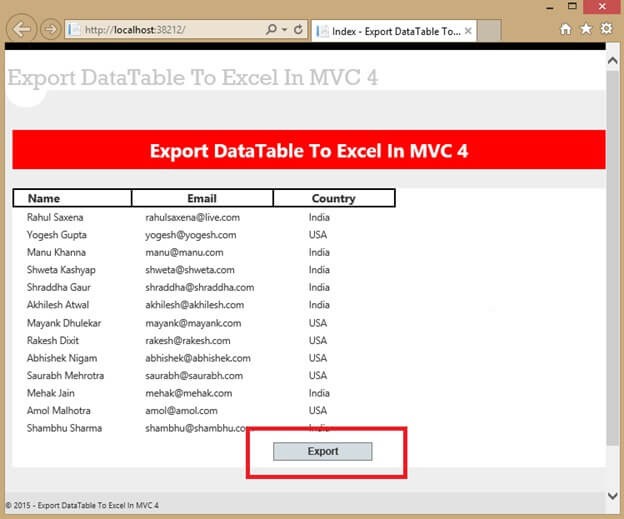Image resolution: width=624 pixels, height=519 pixels.
Task: Select the Index - Export DataTable tab
Action: click(394, 31)
